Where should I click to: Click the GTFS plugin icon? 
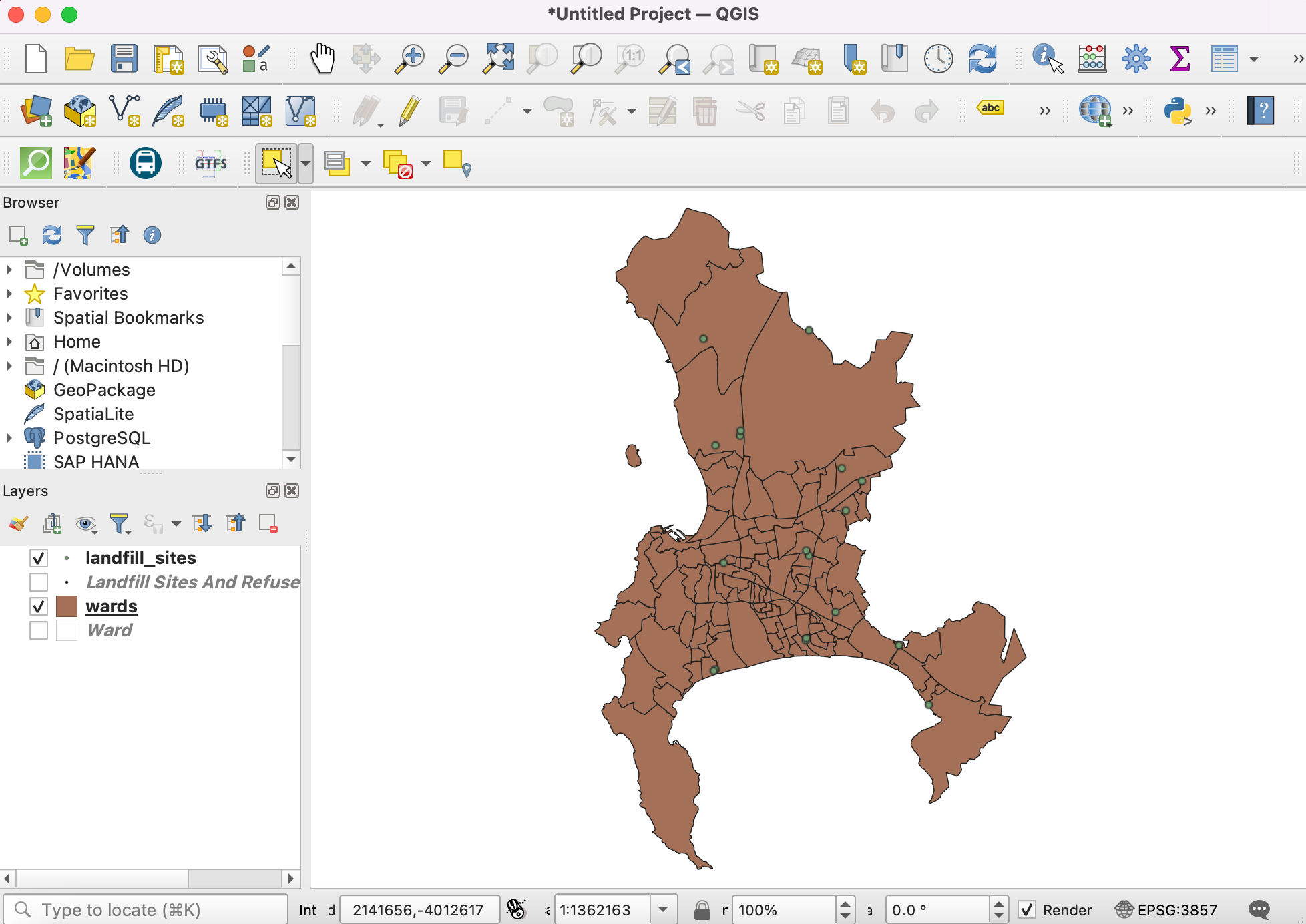point(211,163)
